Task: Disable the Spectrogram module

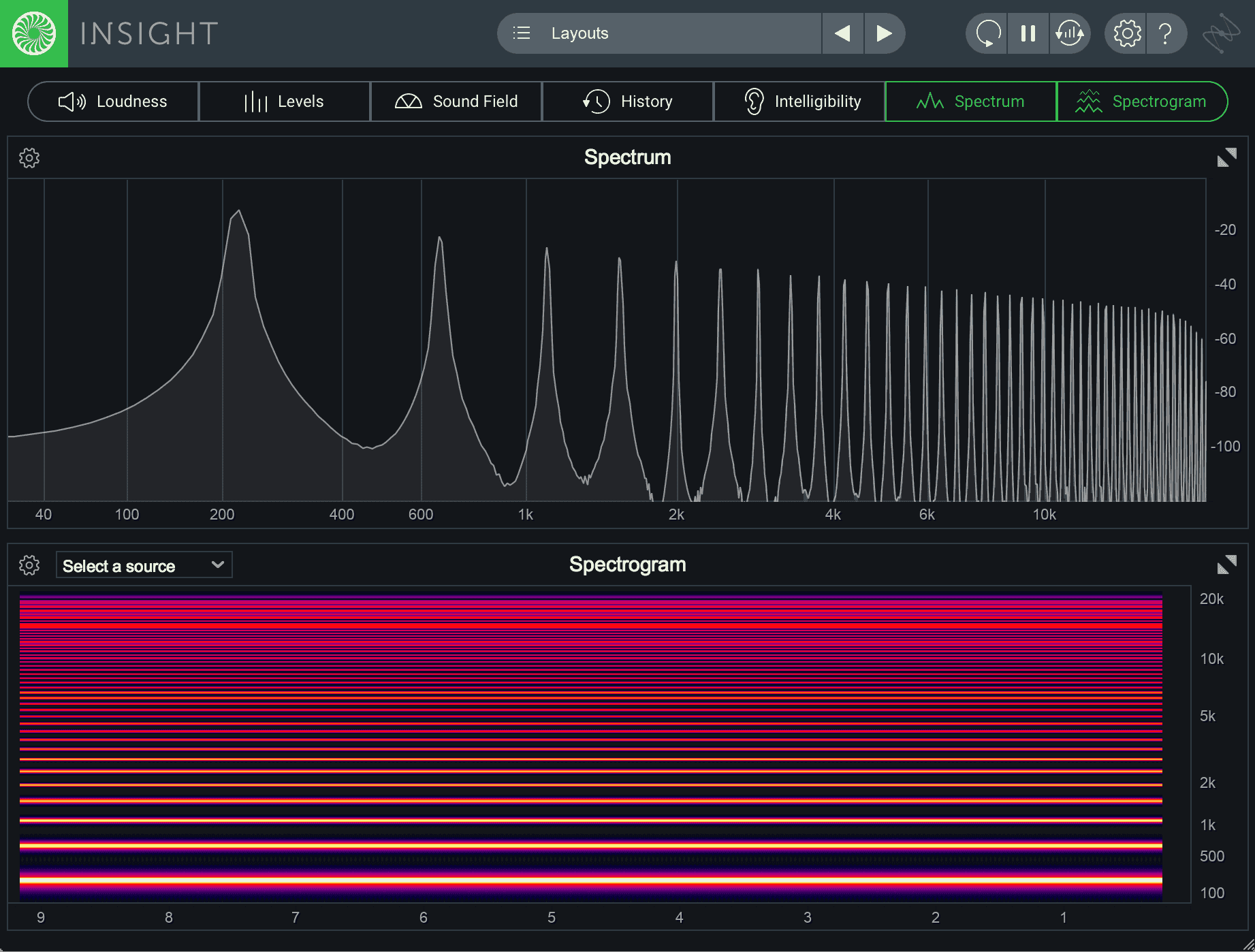Action: point(1143,101)
